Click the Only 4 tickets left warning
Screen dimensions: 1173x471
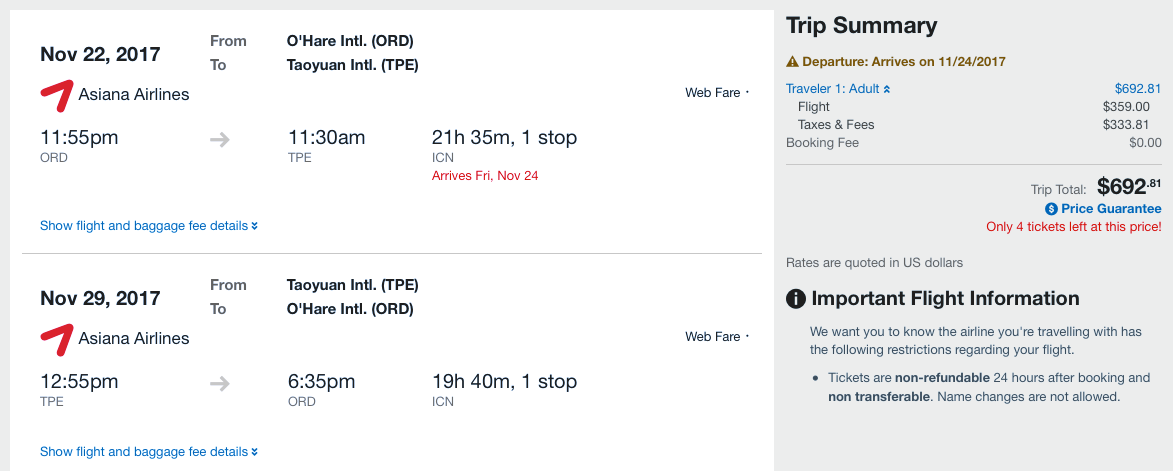[1074, 227]
